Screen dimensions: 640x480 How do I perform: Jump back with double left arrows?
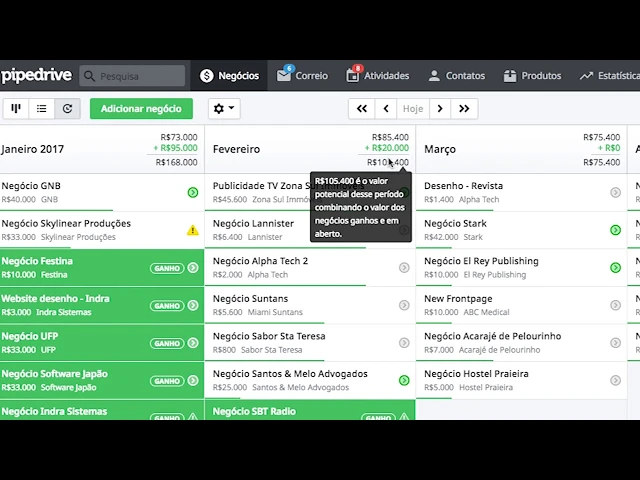[x=362, y=109]
